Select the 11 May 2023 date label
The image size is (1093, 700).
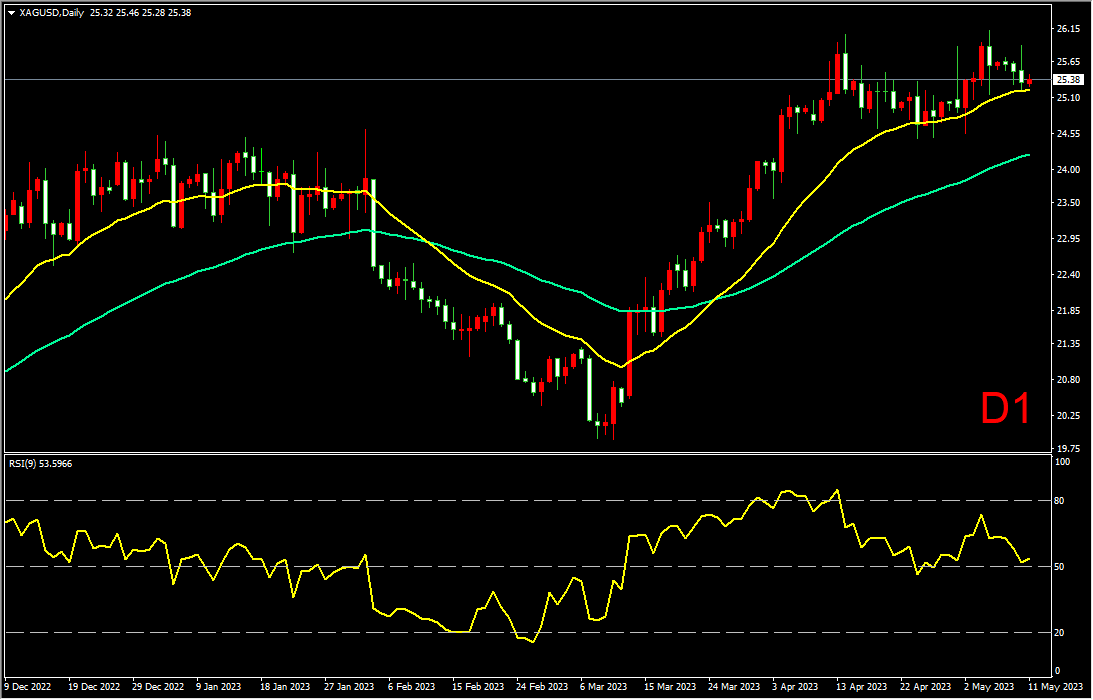[x=1054, y=687]
